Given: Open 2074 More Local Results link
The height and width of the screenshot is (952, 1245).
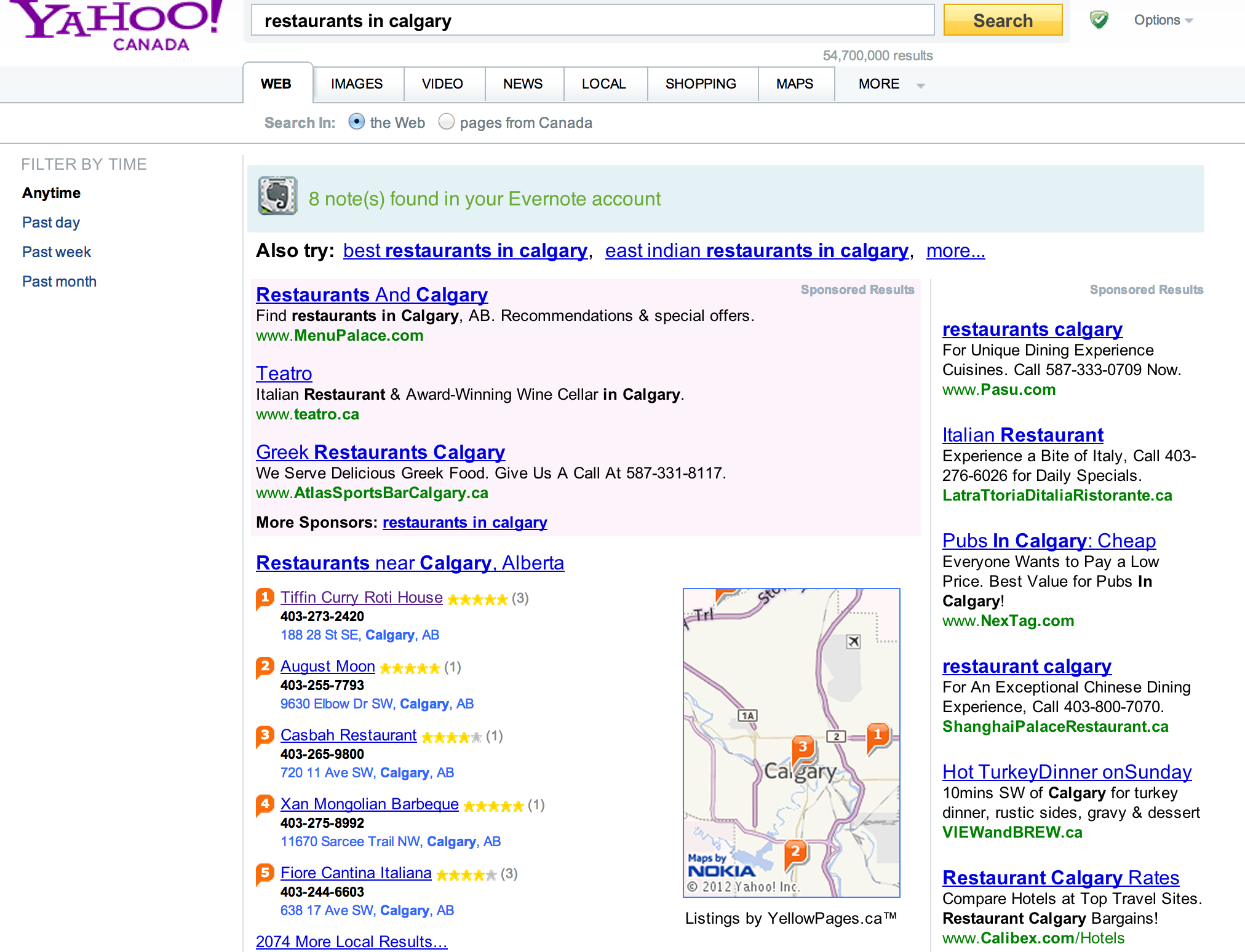Looking at the screenshot, I should (352, 942).
